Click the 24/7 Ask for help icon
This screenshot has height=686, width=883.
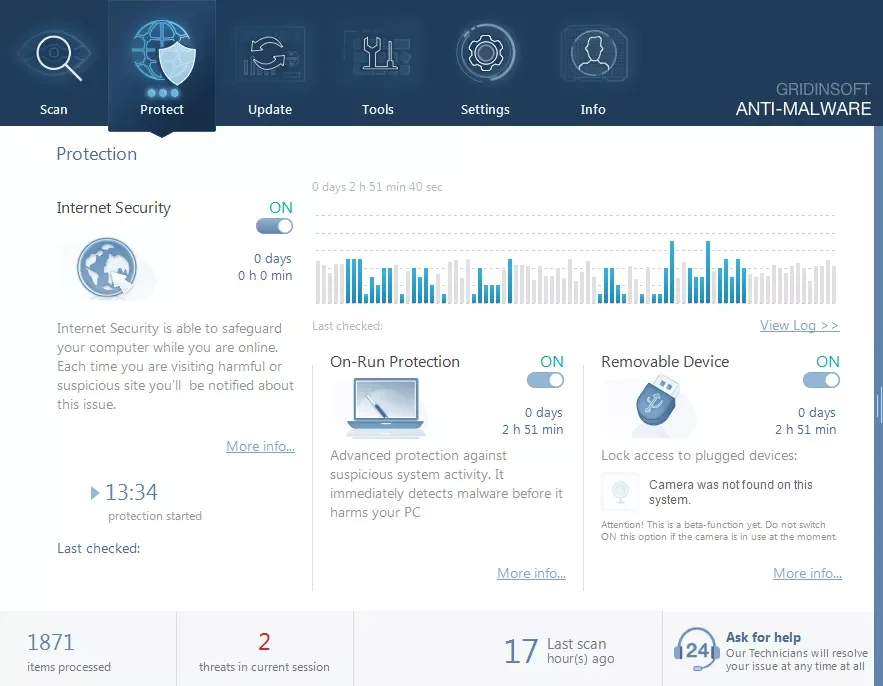point(696,649)
